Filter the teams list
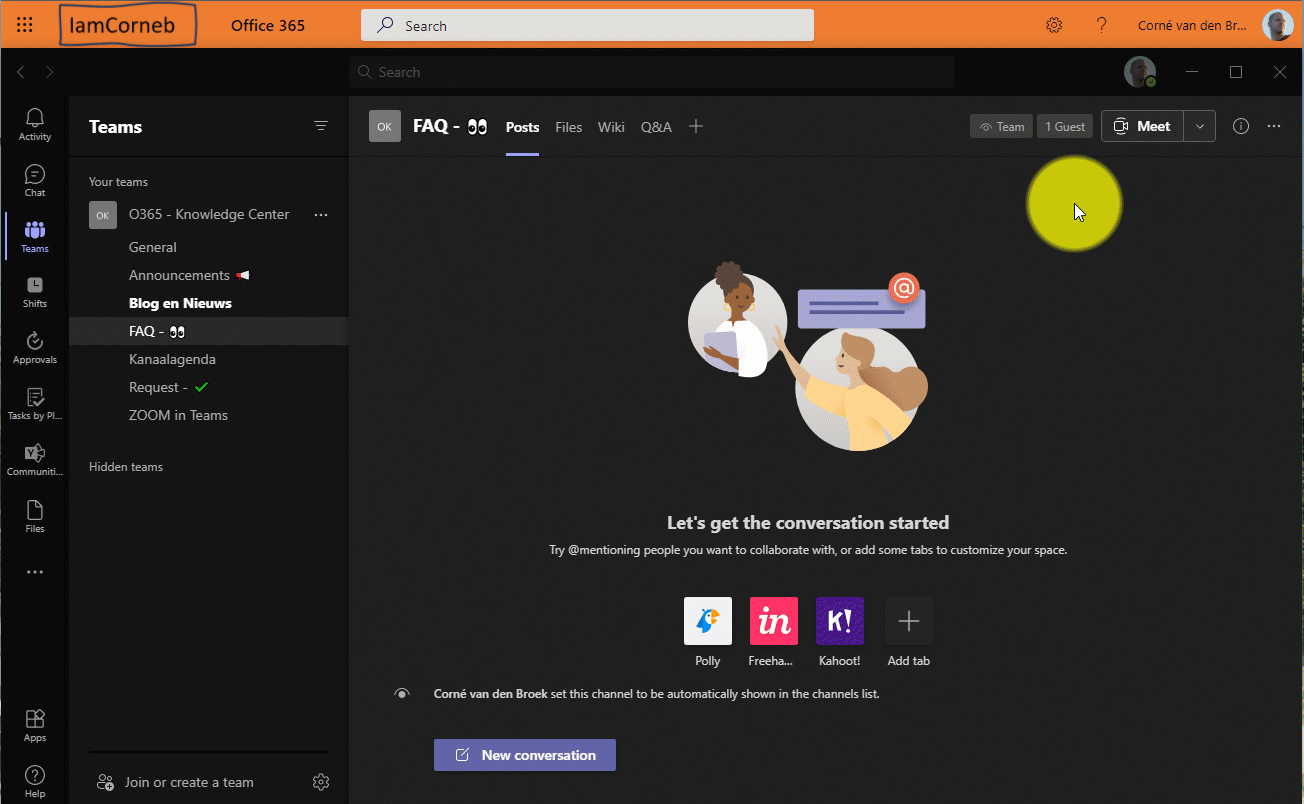Viewport: 1304px width, 804px height. [x=321, y=126]
